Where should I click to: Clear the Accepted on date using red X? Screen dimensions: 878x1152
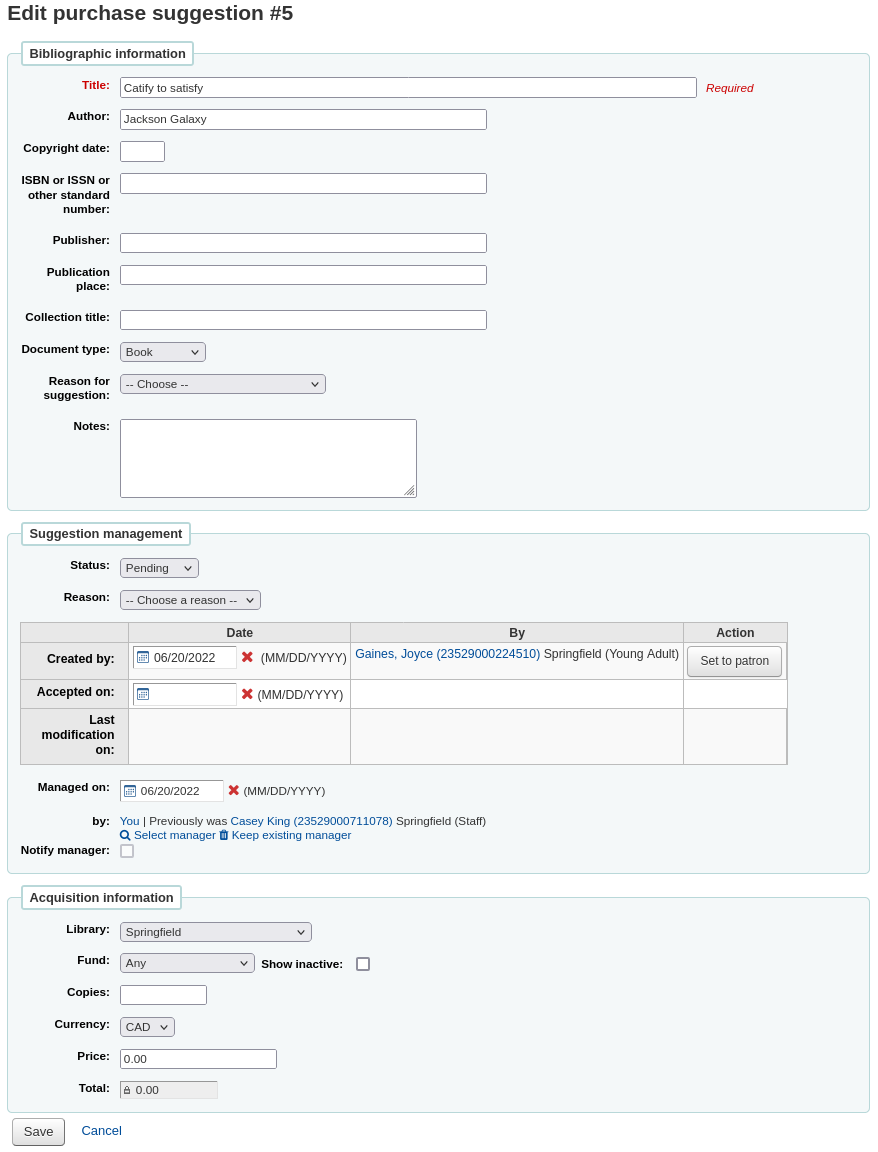[x=247, y=693]
